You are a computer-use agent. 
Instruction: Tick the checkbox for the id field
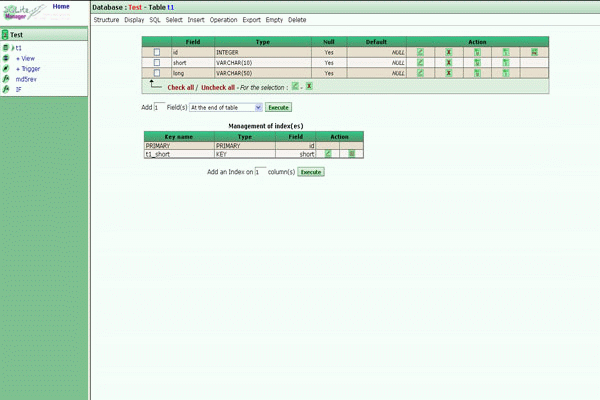156,52
